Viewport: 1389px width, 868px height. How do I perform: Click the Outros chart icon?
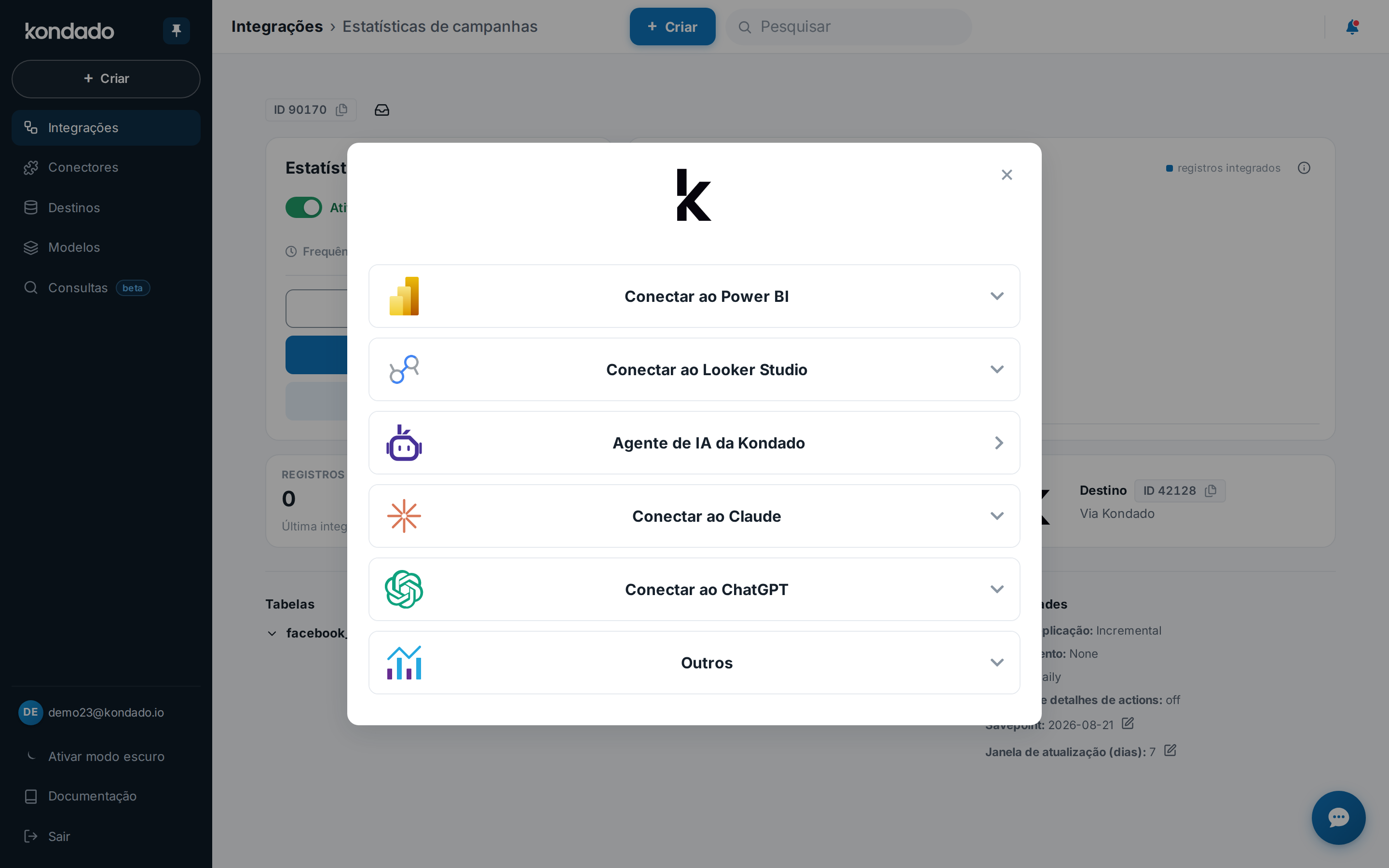click(404, 663)
